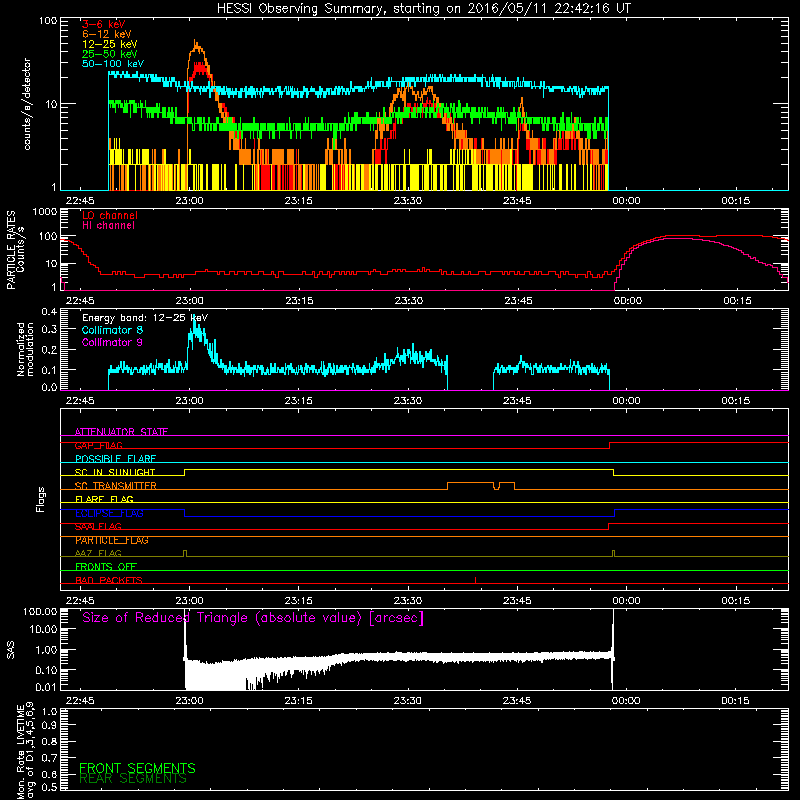The height and width of the screenshot is (800, 800).
Task: Click the 0.5 tick on the livetime axis
Action: [49, 787]
